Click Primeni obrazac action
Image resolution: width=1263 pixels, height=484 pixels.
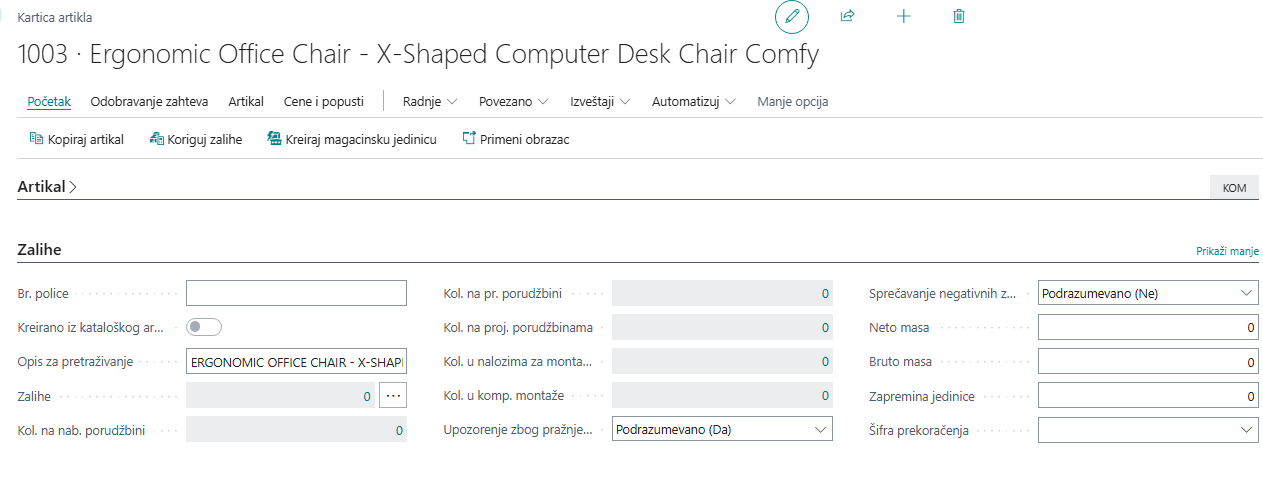(x=515, y=140)
